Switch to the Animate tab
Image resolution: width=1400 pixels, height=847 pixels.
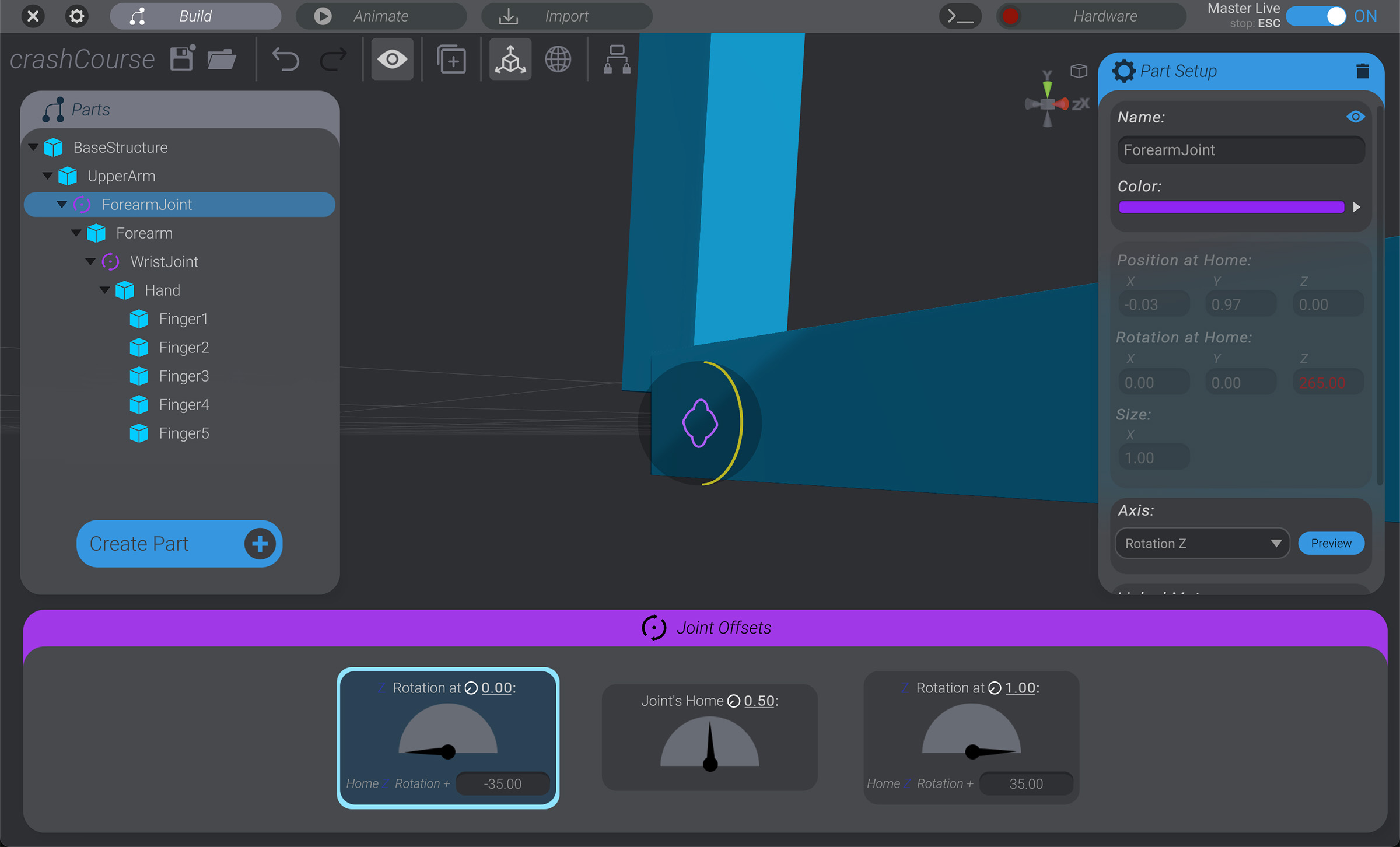coord(380,16)
